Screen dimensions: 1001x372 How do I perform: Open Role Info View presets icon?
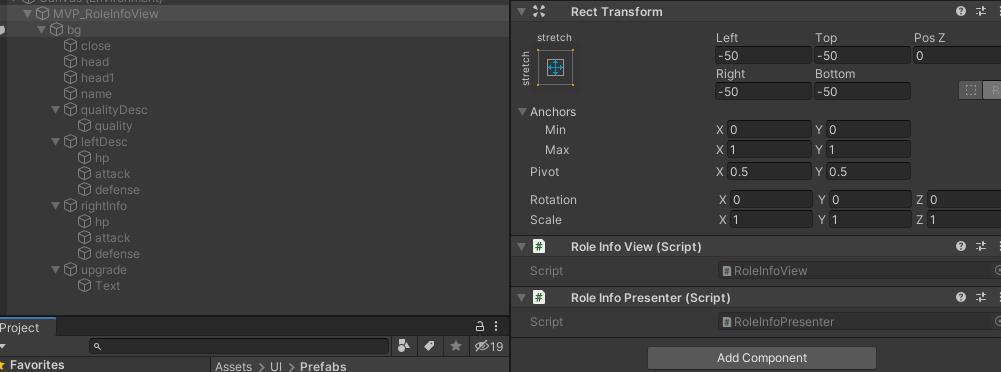tap(981, 246)
